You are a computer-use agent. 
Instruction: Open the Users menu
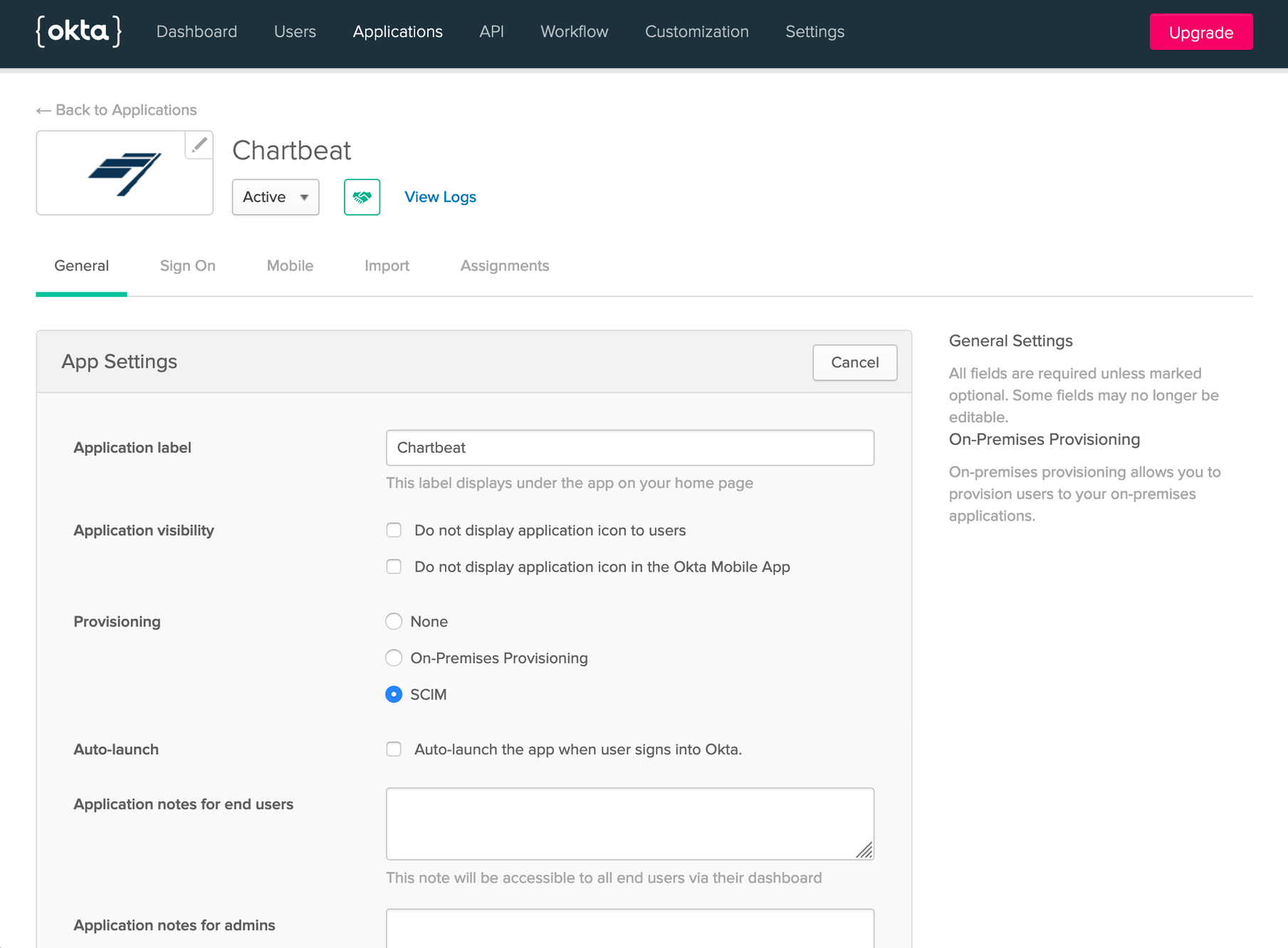[295, 32]
